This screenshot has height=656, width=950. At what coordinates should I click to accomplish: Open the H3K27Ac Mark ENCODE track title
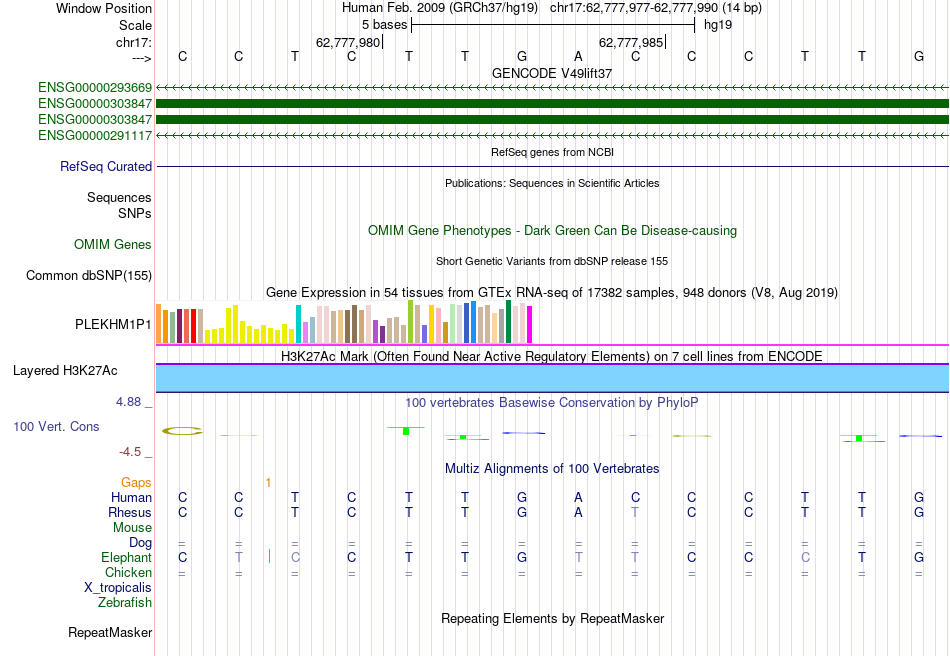[x=552, y=356]
